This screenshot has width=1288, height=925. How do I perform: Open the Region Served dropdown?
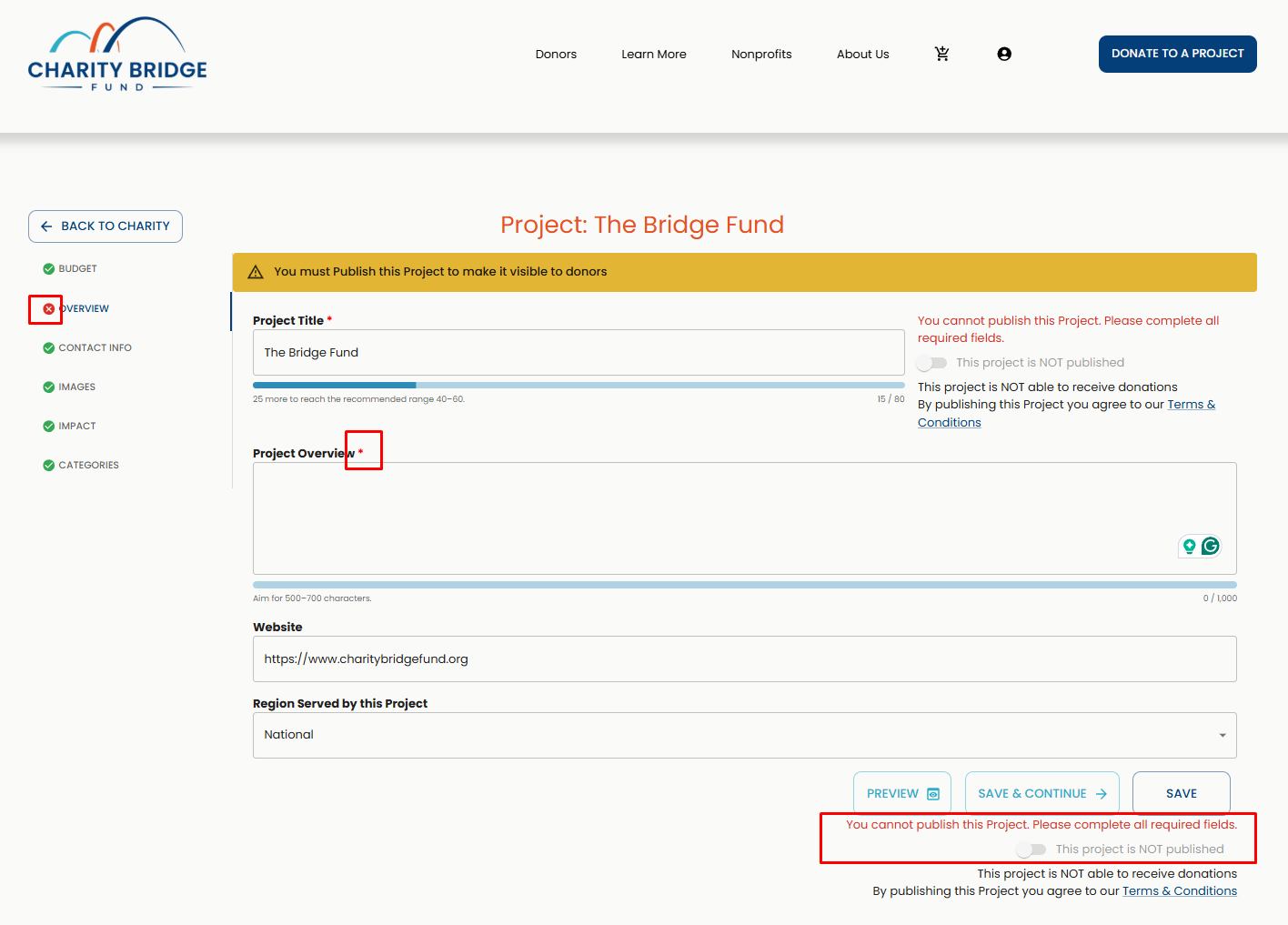point(744,735)
